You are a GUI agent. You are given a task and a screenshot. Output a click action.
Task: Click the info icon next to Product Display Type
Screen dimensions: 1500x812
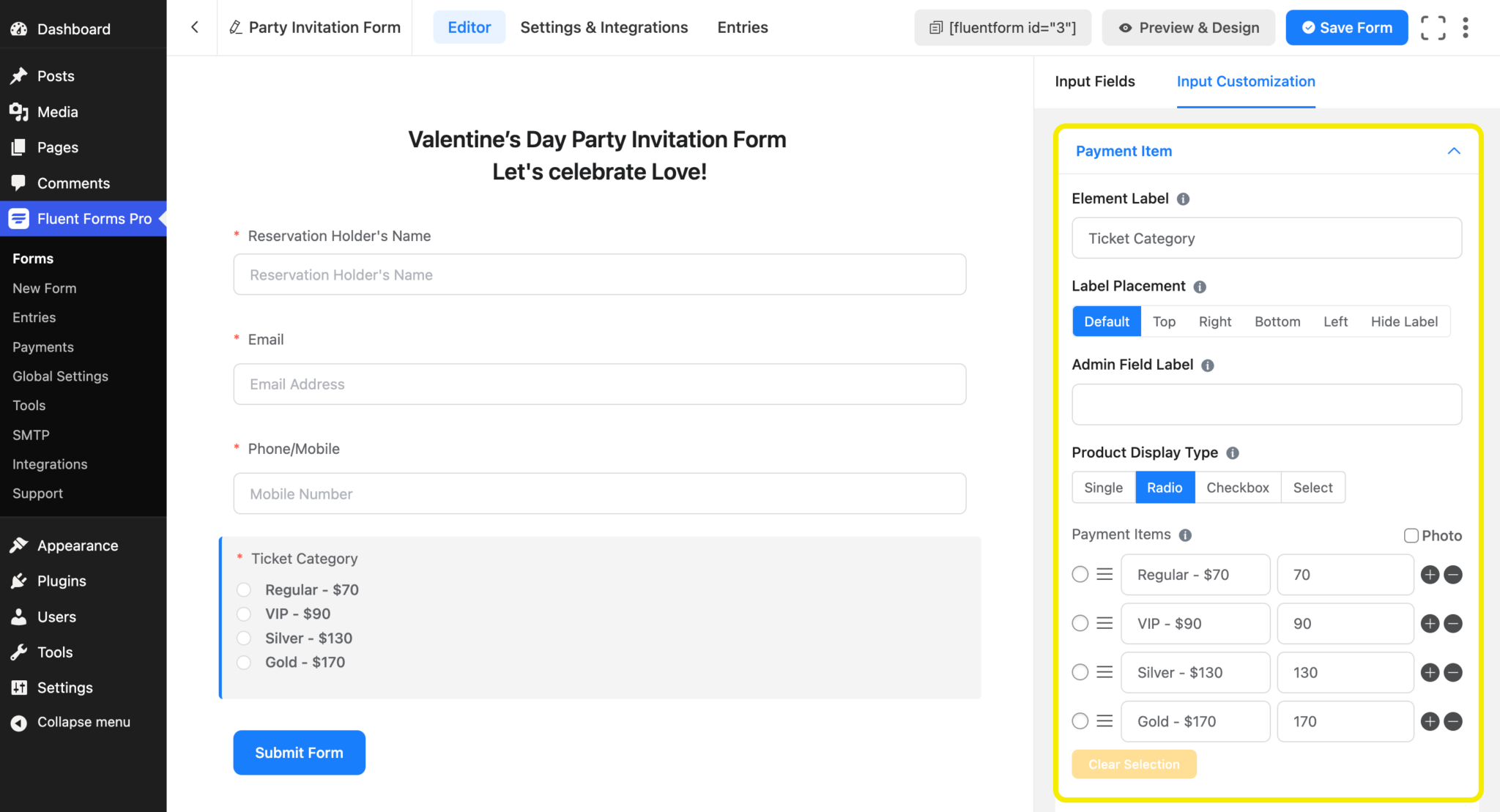tap(1233, 452)
